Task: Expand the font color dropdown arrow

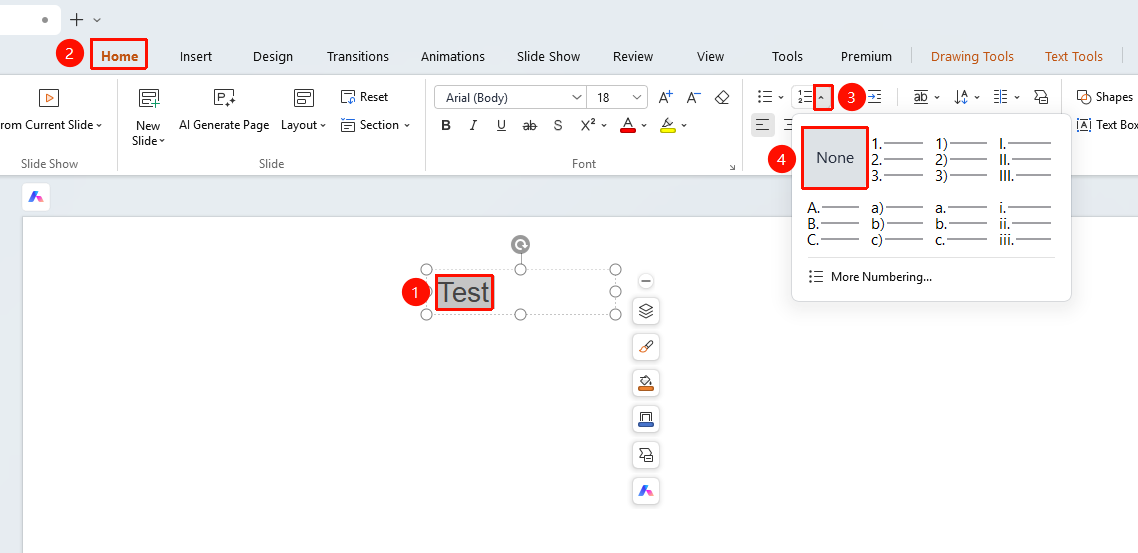Action: (x=644, y=126)
